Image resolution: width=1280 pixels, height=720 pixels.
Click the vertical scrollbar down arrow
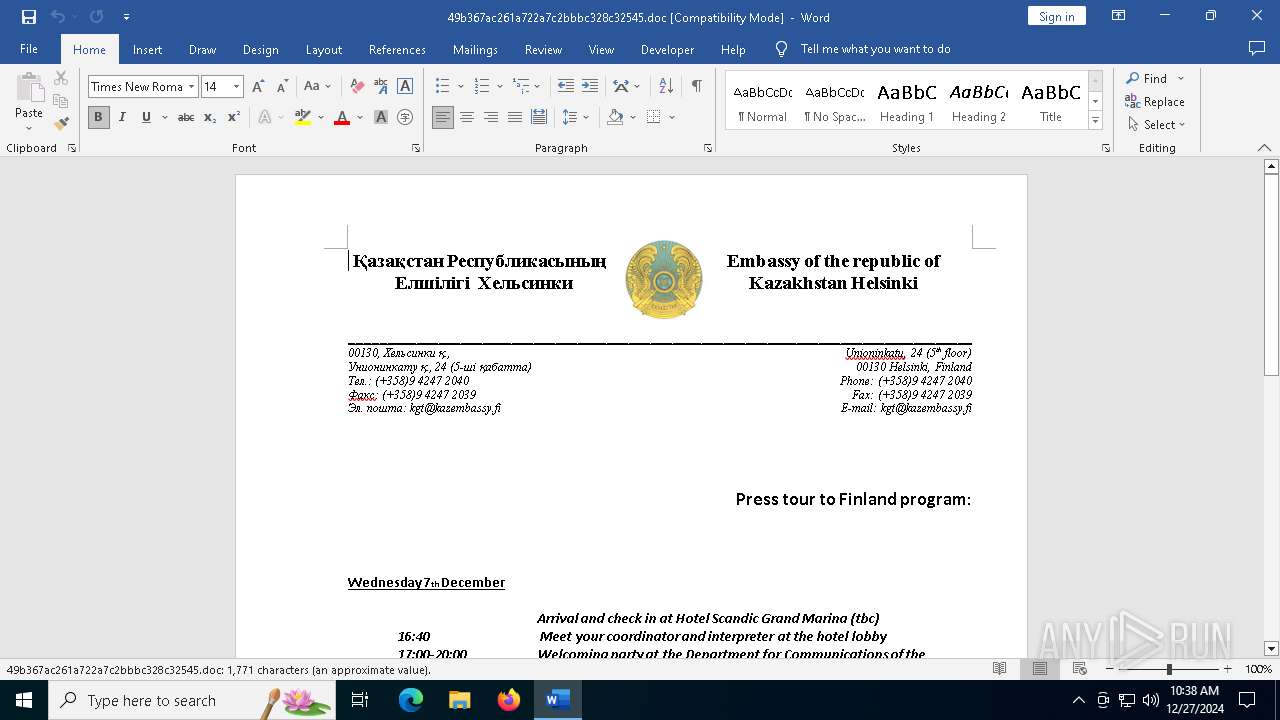pyautogui.click(x=1271, y=649)
